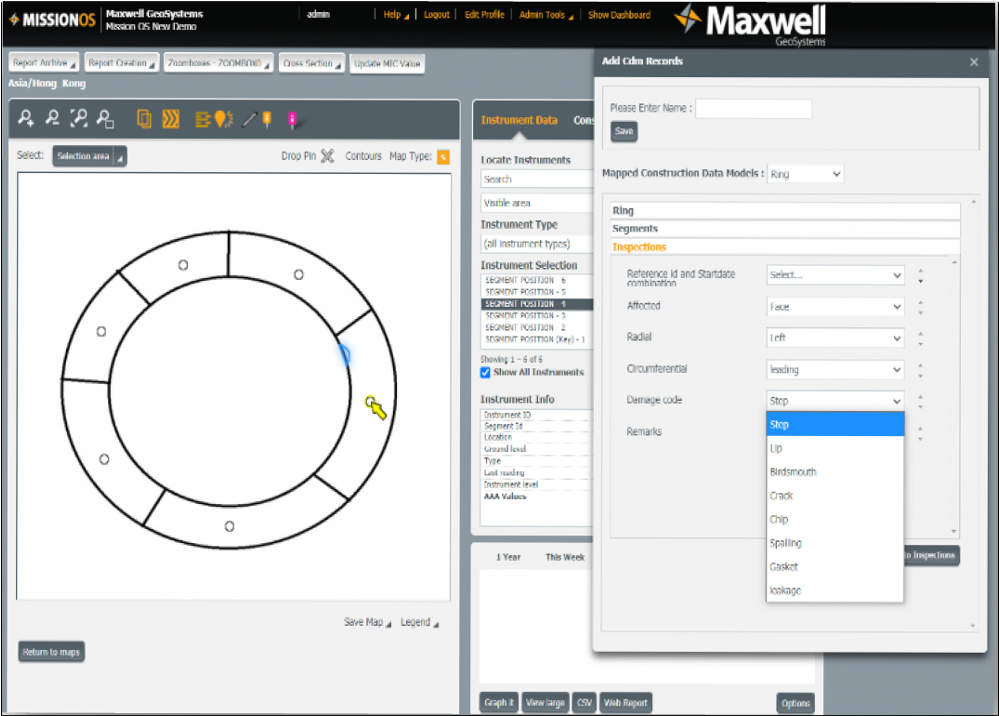This screenshot has width=999, height=716.
Task: Toggle Show All Instruments checkbox
Action: pos(485,373)
